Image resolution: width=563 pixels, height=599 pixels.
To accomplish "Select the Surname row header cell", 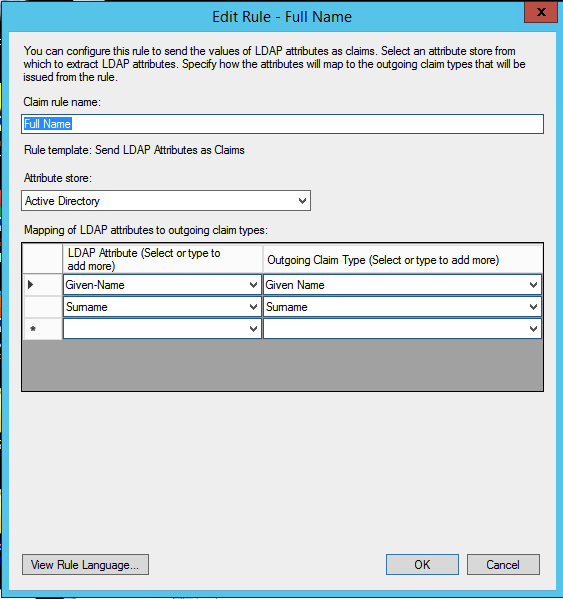I will point(42,307).
